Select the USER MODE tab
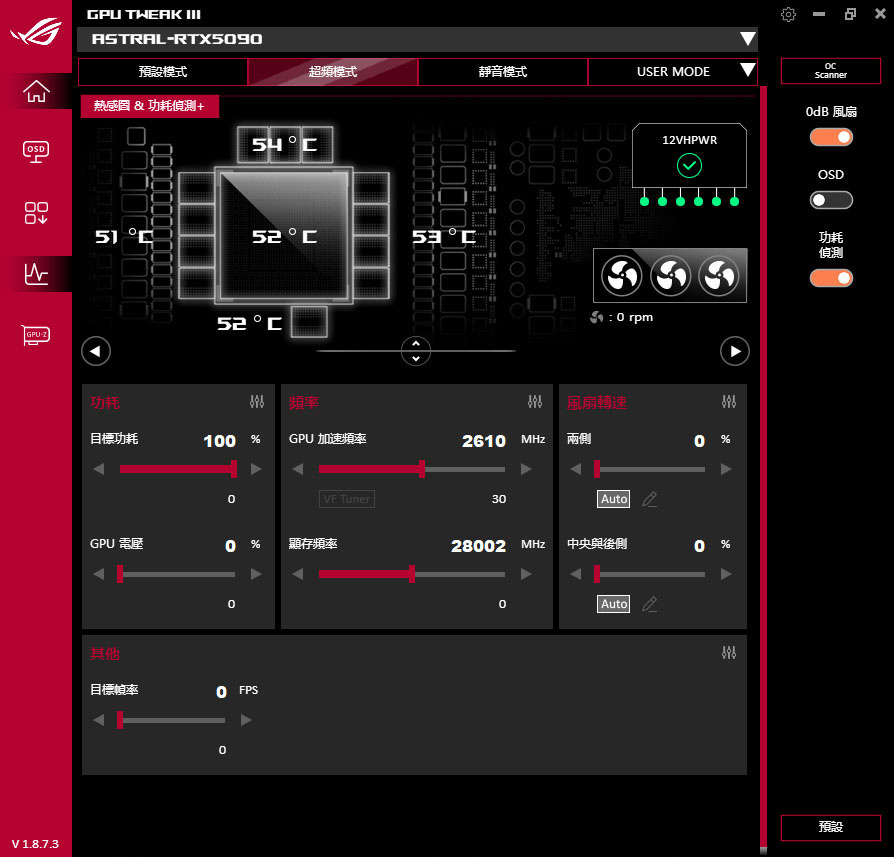This screenshot has width=894, height=857. (673, 72)
